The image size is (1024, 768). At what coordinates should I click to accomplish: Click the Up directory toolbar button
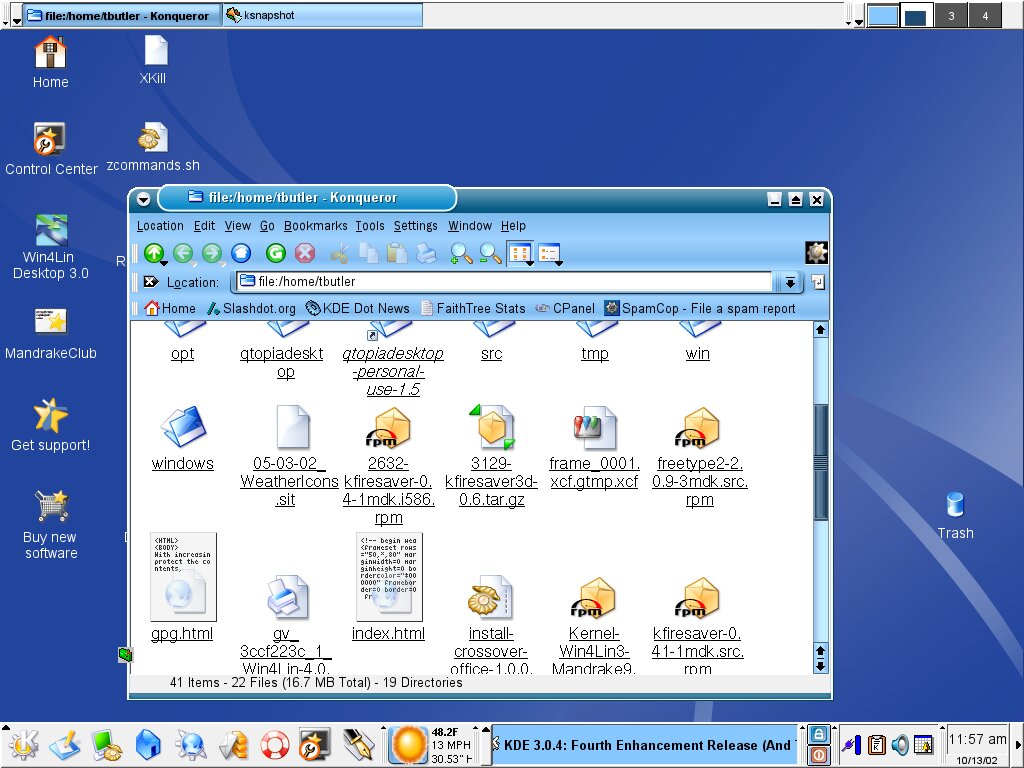pyautogui.click(x=153, y=254)
